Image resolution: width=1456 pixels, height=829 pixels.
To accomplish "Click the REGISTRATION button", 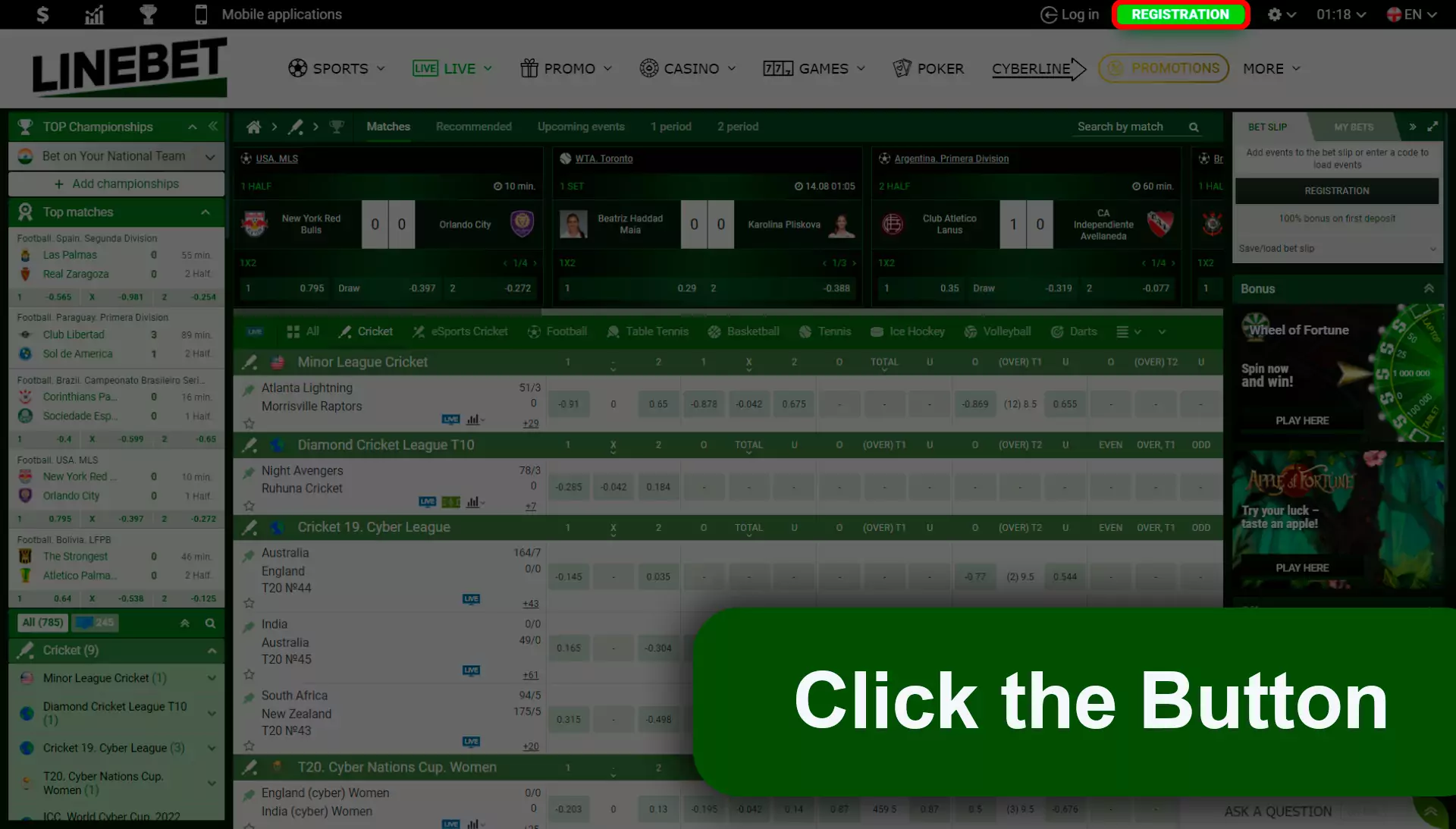I will [x=1180, y=14].
